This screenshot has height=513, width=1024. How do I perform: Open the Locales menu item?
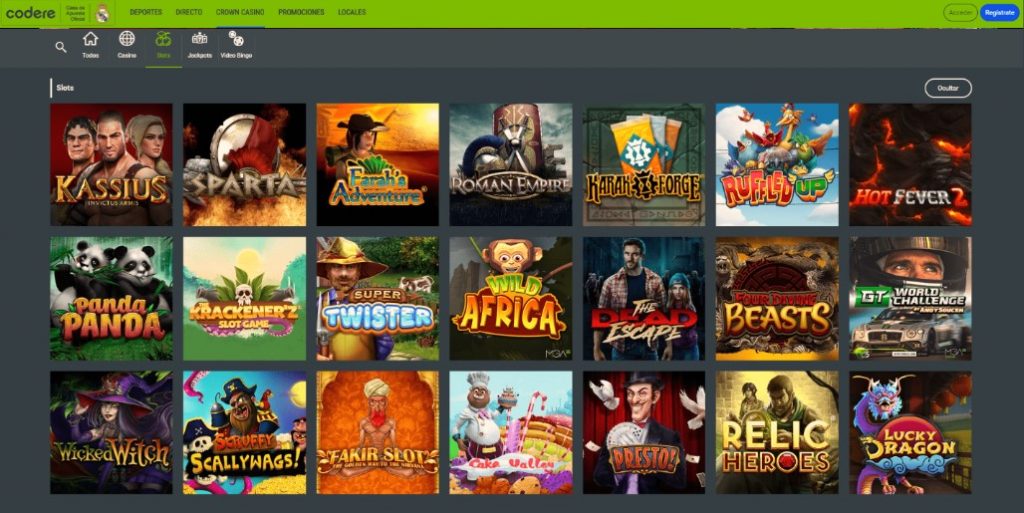tap(352, 12)
